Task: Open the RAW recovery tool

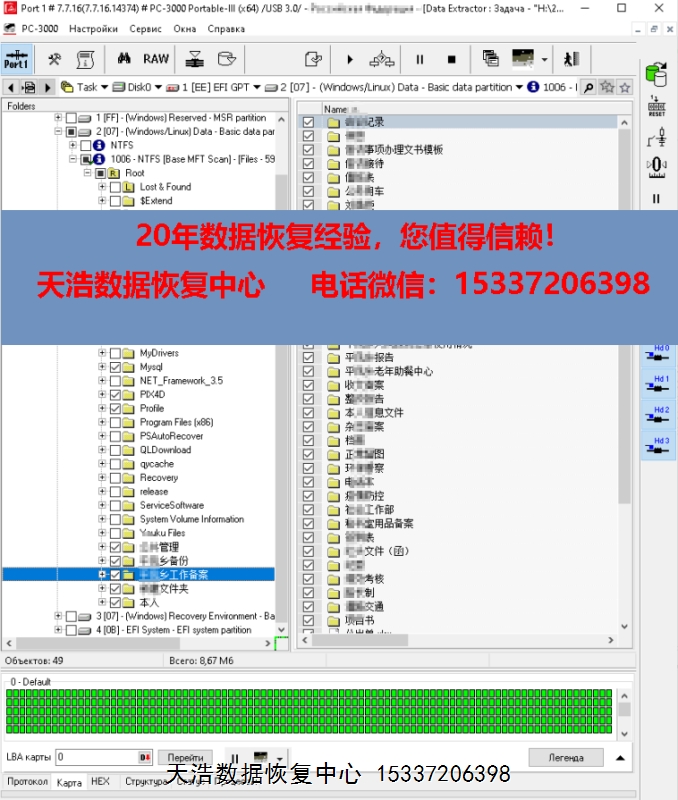Action: (156, 59)
